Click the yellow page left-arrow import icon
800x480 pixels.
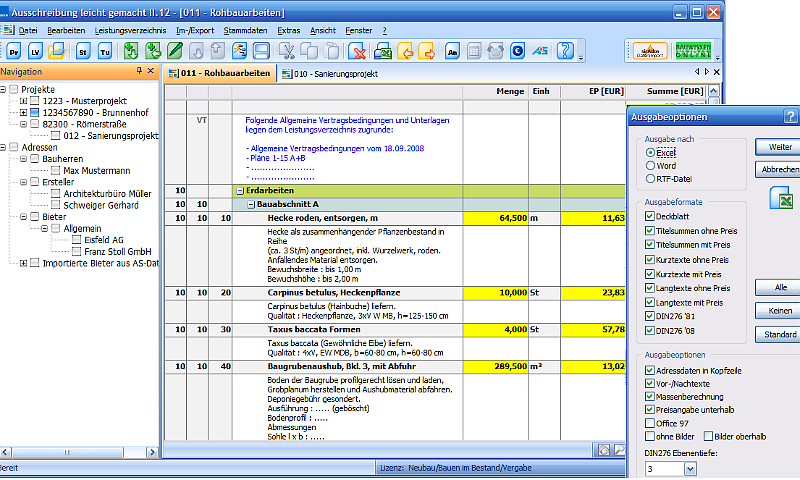tap(405, 51)
